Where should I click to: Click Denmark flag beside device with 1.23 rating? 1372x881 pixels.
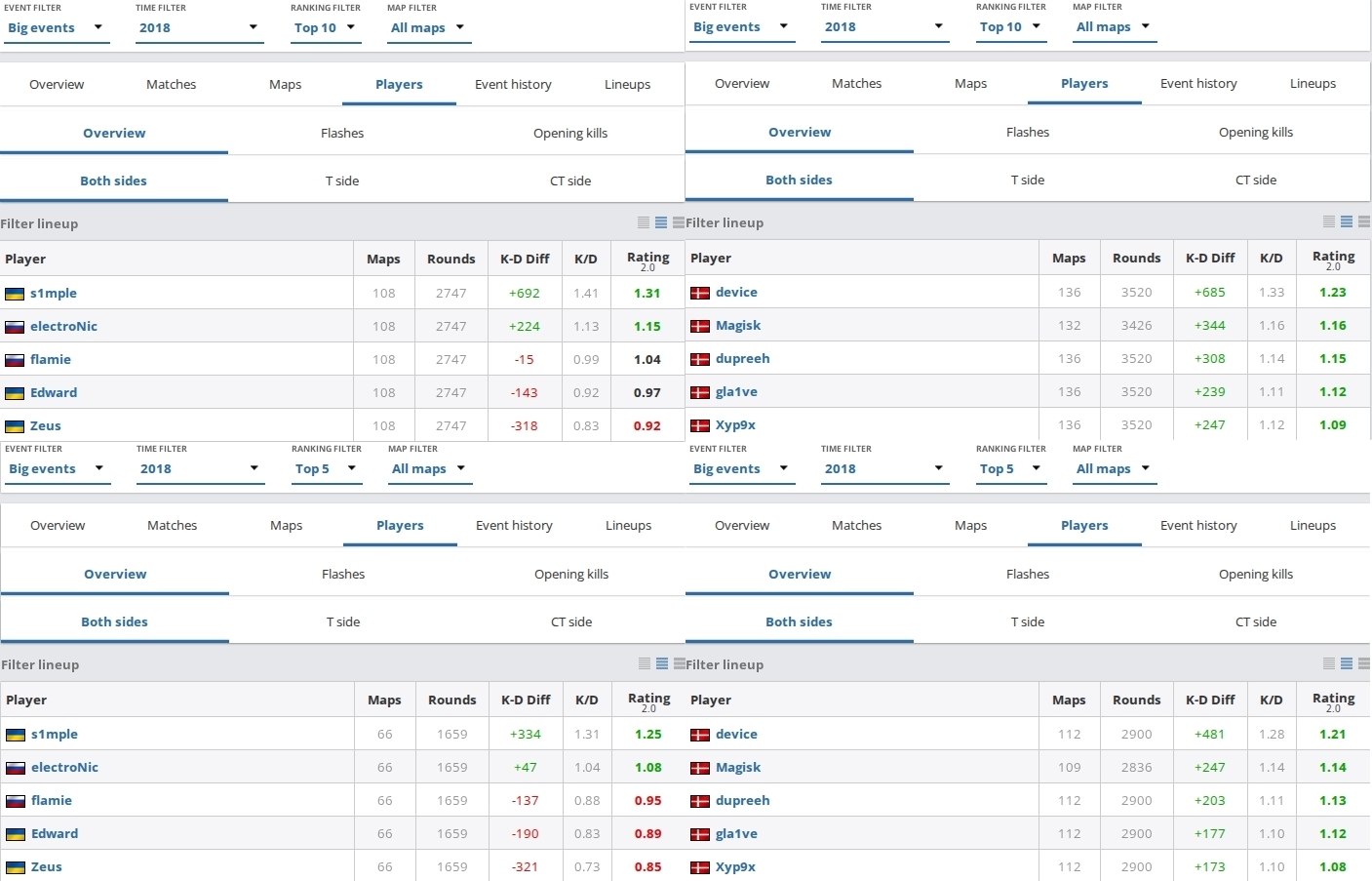point(700,293)
